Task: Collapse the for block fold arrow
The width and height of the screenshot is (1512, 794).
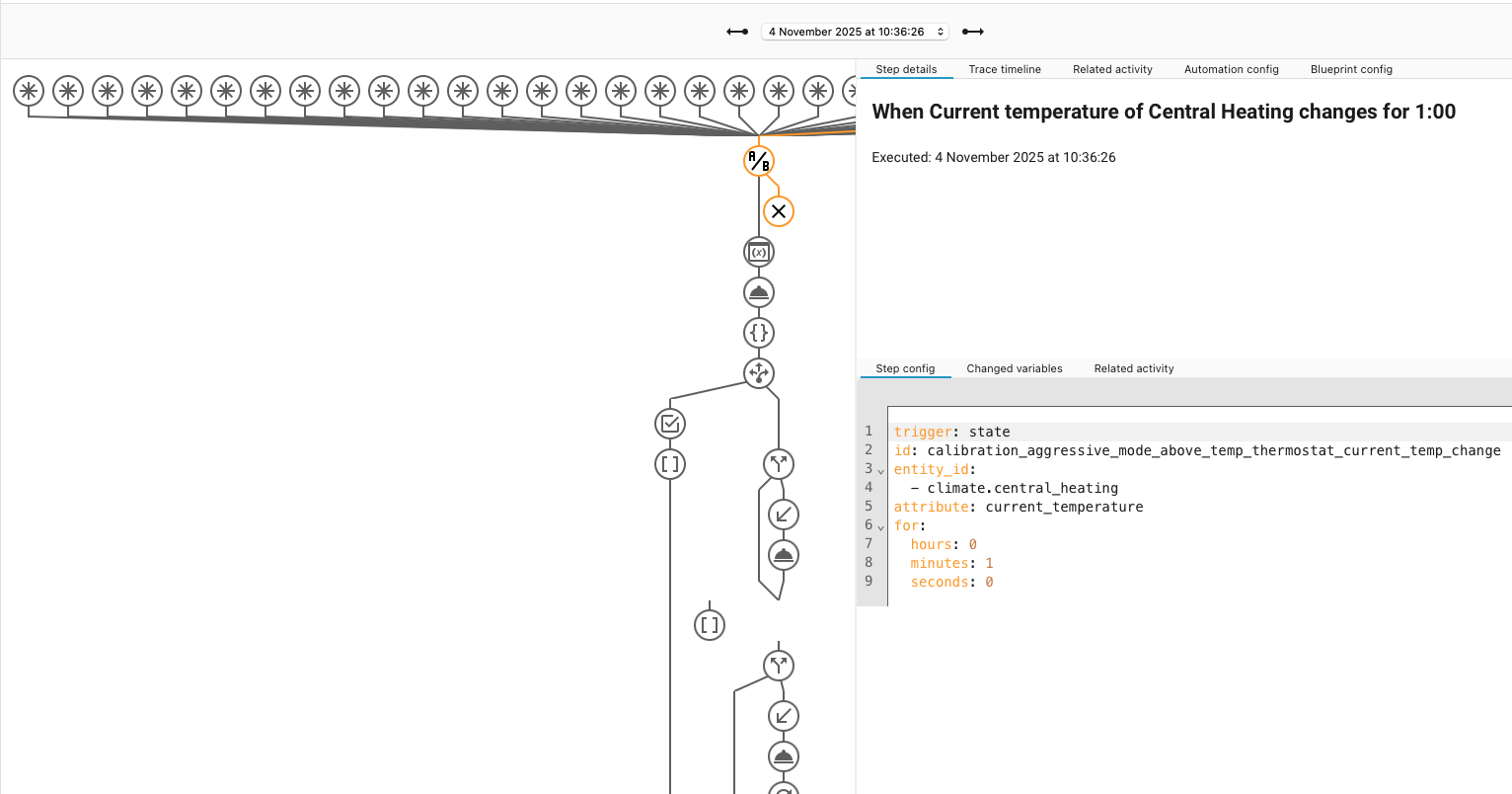Action: pos(881,526)
